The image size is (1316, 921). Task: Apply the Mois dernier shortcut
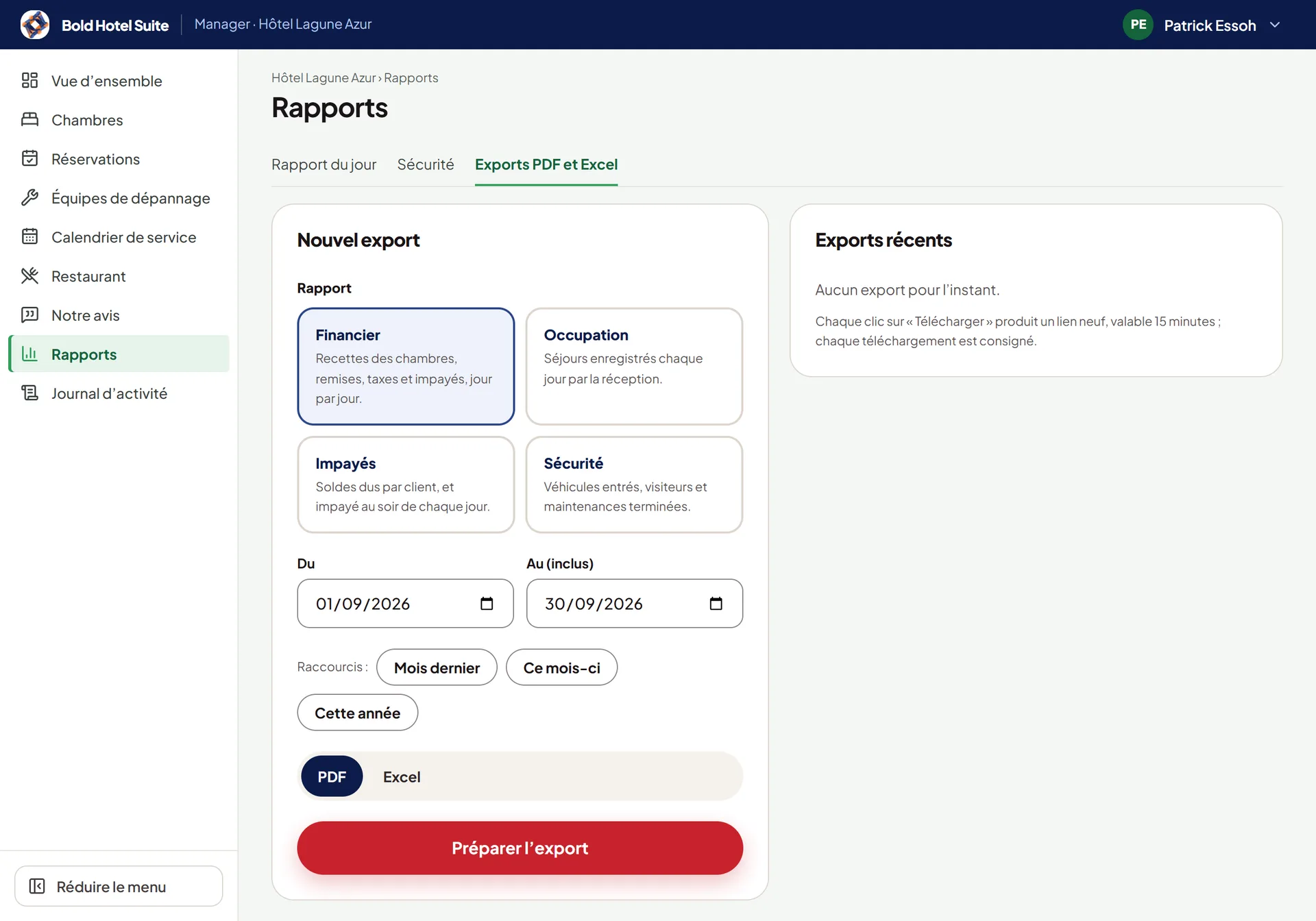(437, 667)
